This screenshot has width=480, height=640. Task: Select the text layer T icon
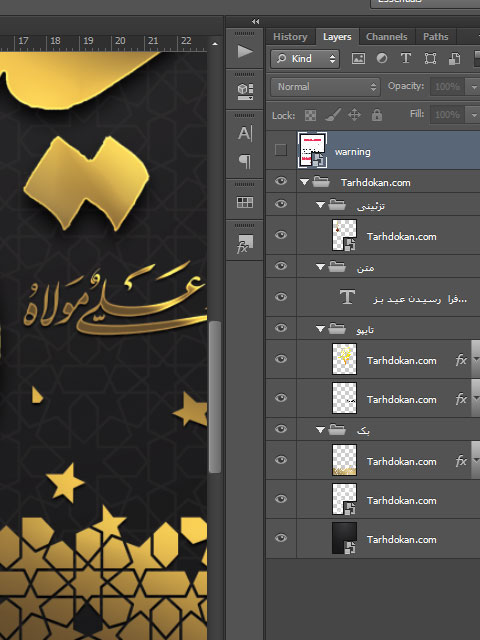pos(347,297)
